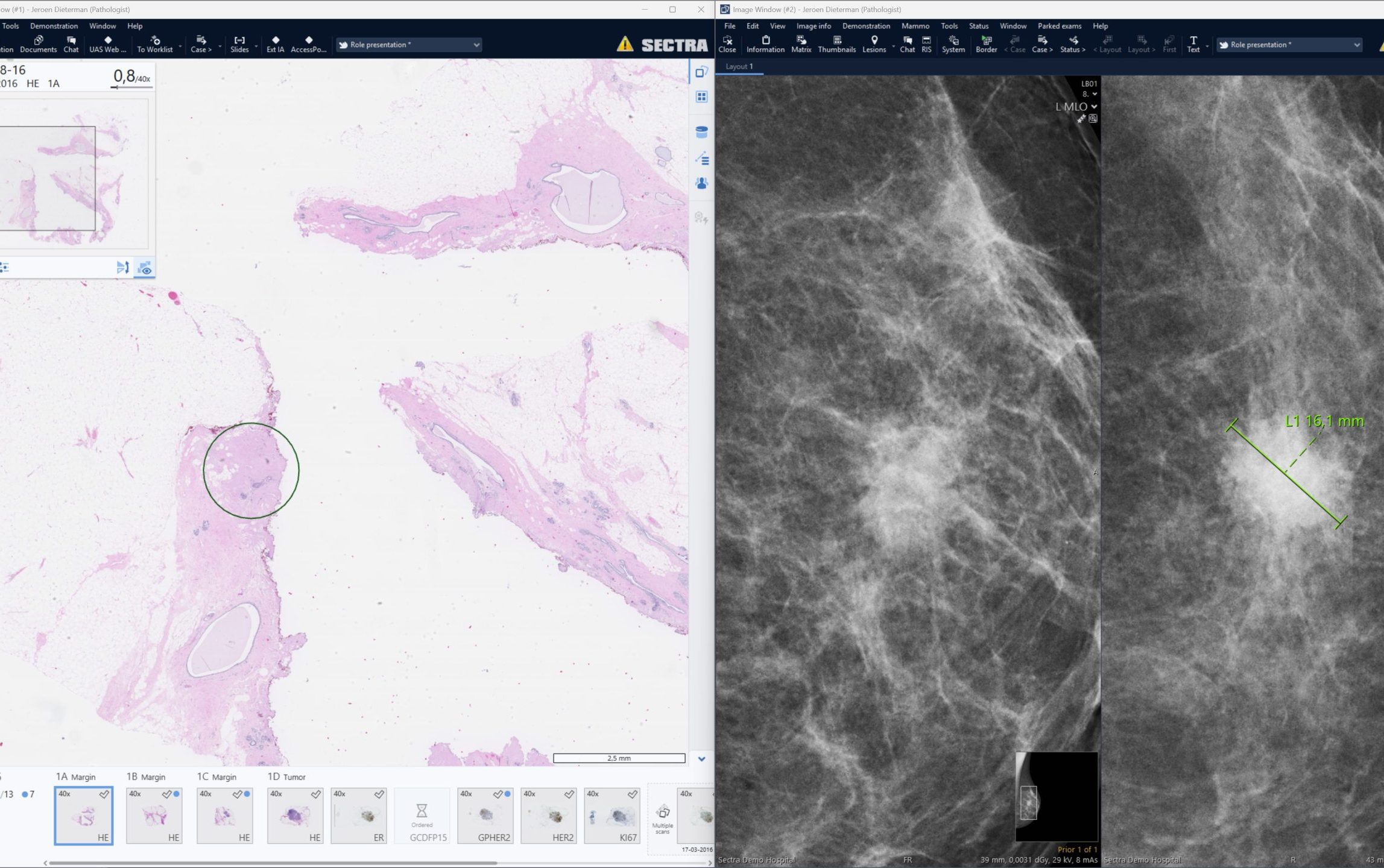The image size is (1384, 868).
Task: Send case To Worklist
Action: pyautogui.click(x=154, y=44)
